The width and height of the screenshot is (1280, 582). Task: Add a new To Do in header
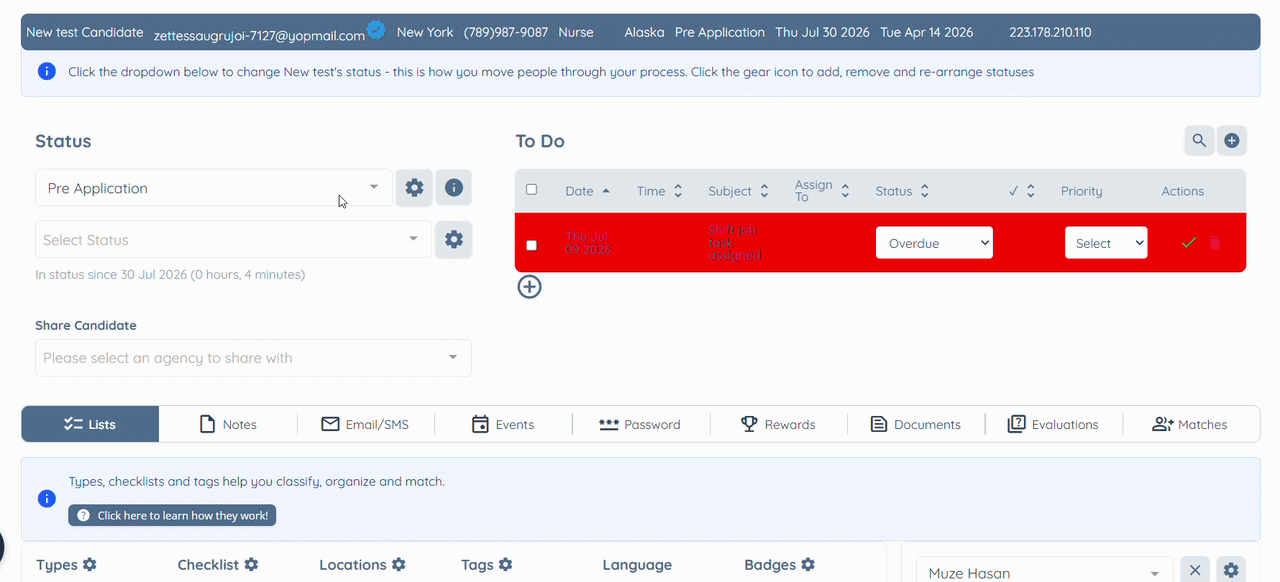point(1232,141)
